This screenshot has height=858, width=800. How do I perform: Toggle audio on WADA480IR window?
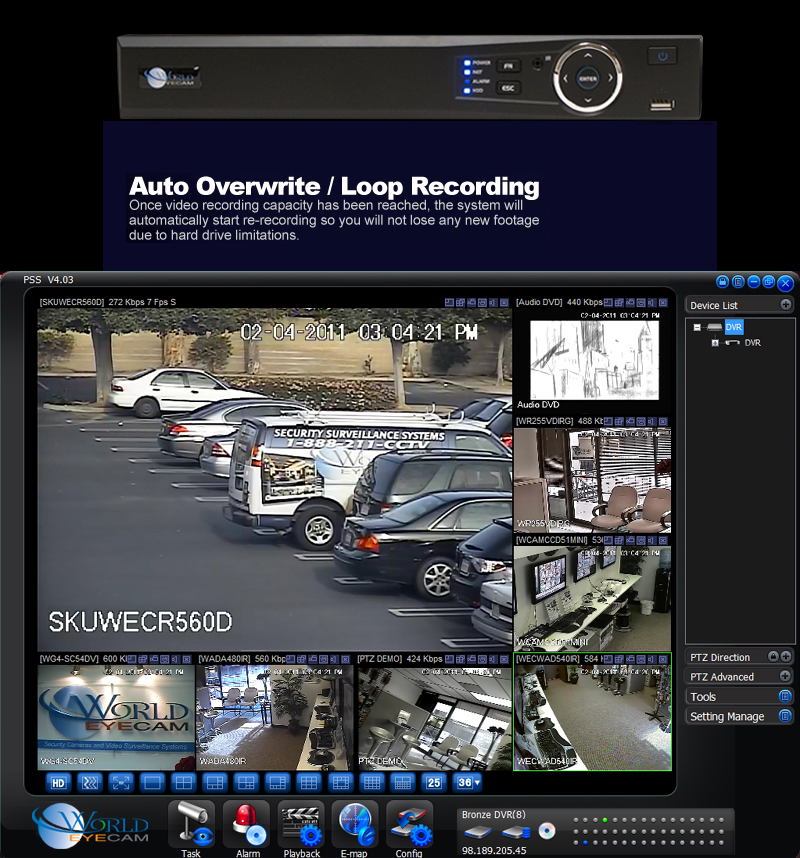coord(334,659)
